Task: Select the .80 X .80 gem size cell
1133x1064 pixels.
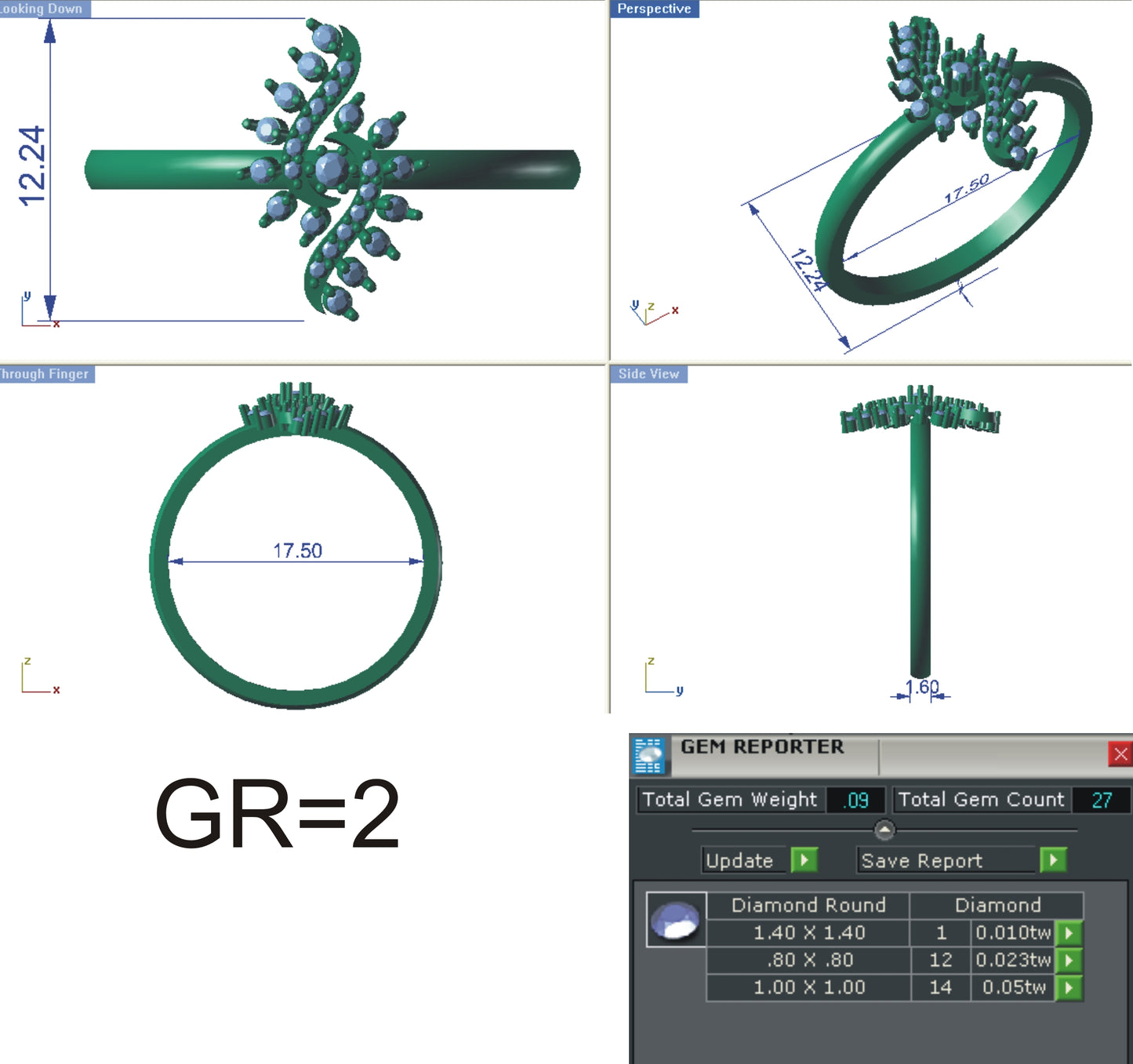Action: coord(808,961)
